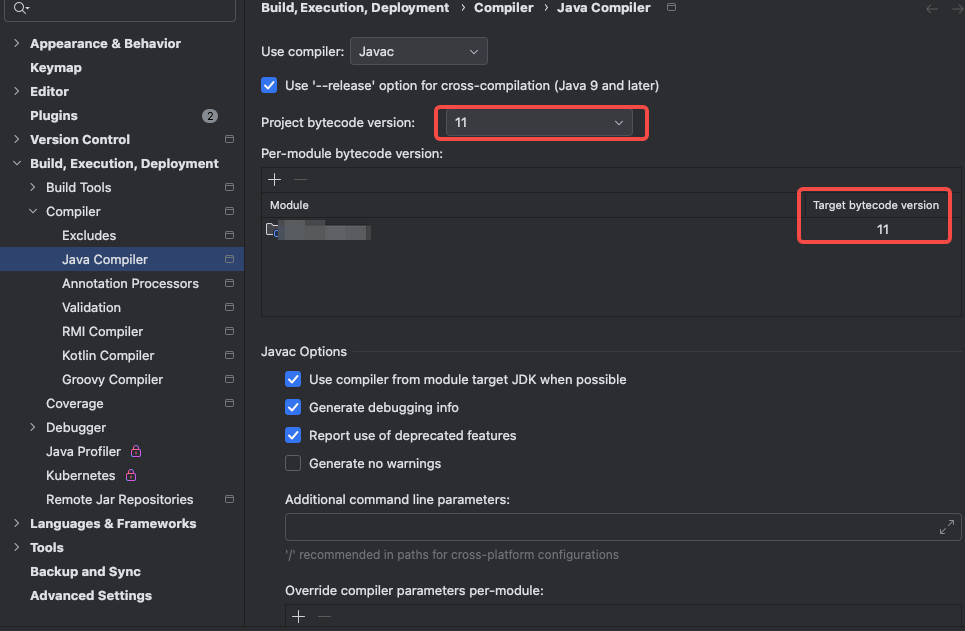Open the Use compiler Javac dropdown
Screen dimensions: 965x631
coord(418,51)
